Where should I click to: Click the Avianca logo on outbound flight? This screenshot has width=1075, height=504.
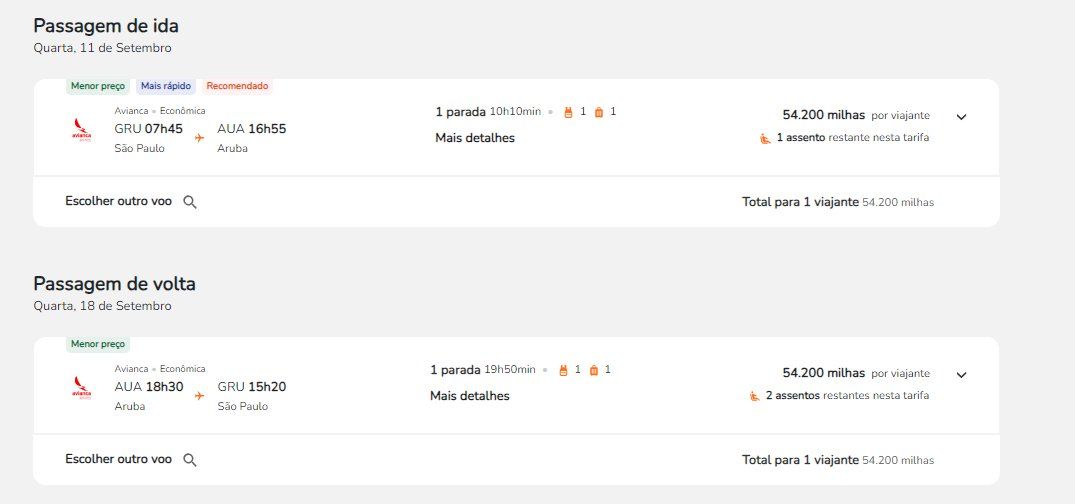click(82, 129)
